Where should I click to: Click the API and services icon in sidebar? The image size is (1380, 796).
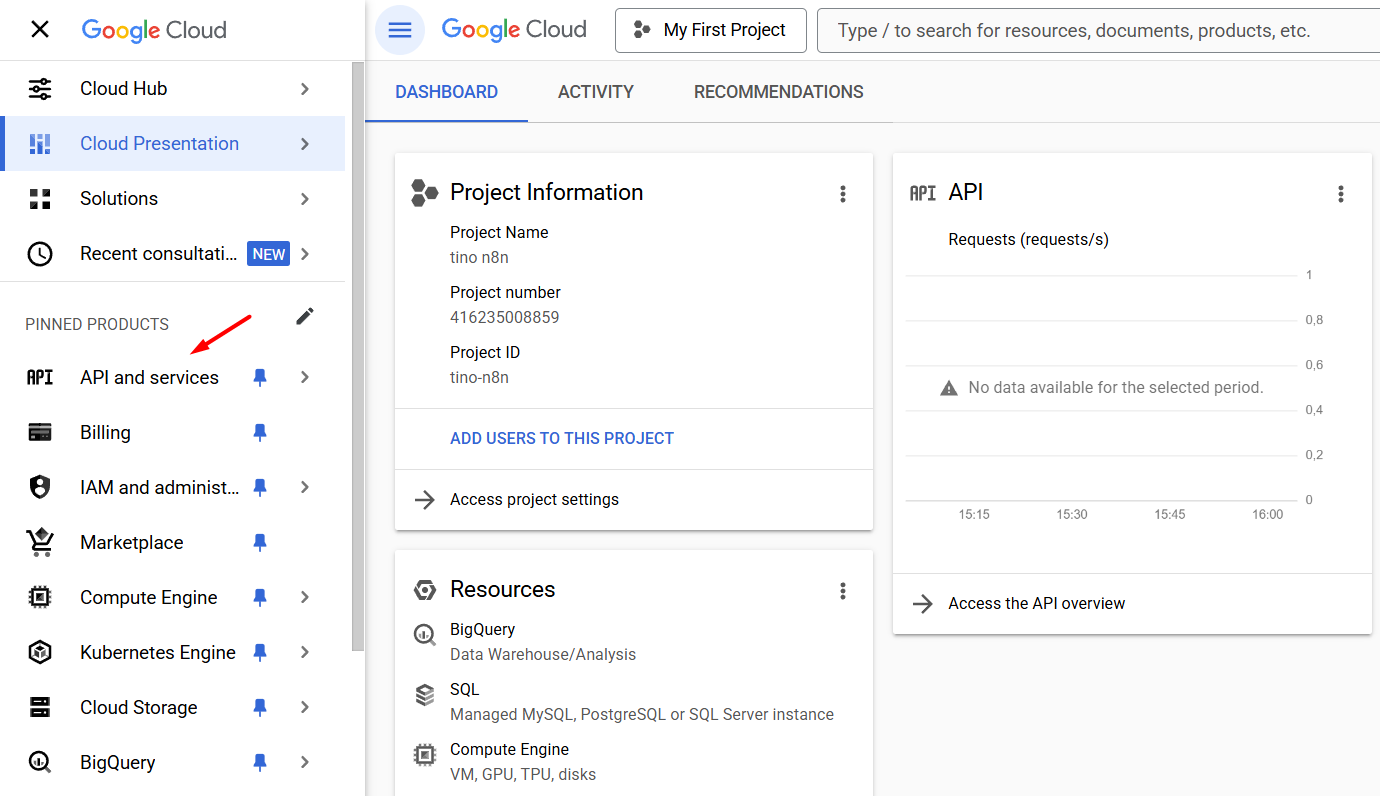pos(40,378)
